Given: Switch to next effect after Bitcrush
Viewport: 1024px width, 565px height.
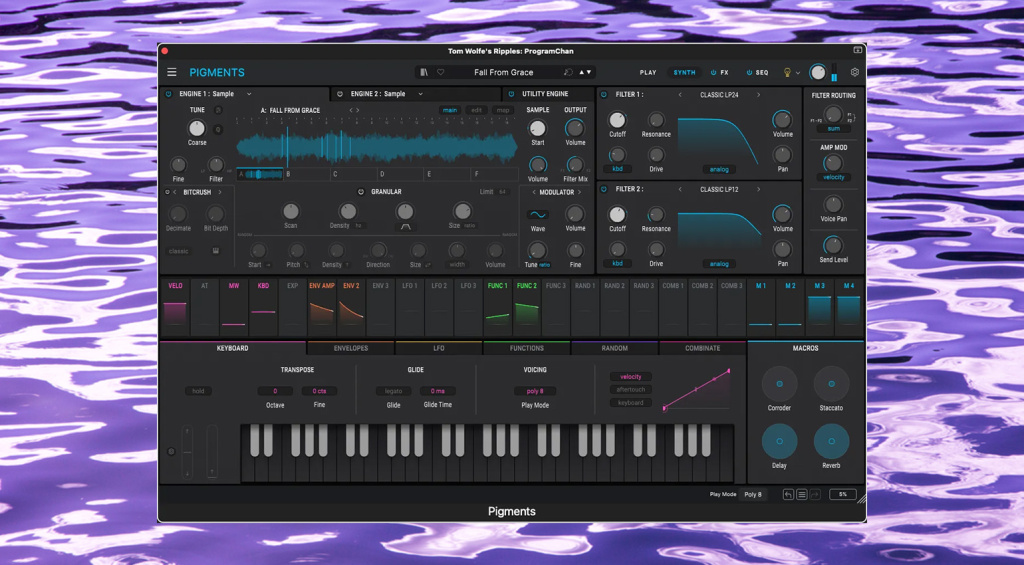Looking at the screenshot, I should [220, 192].
